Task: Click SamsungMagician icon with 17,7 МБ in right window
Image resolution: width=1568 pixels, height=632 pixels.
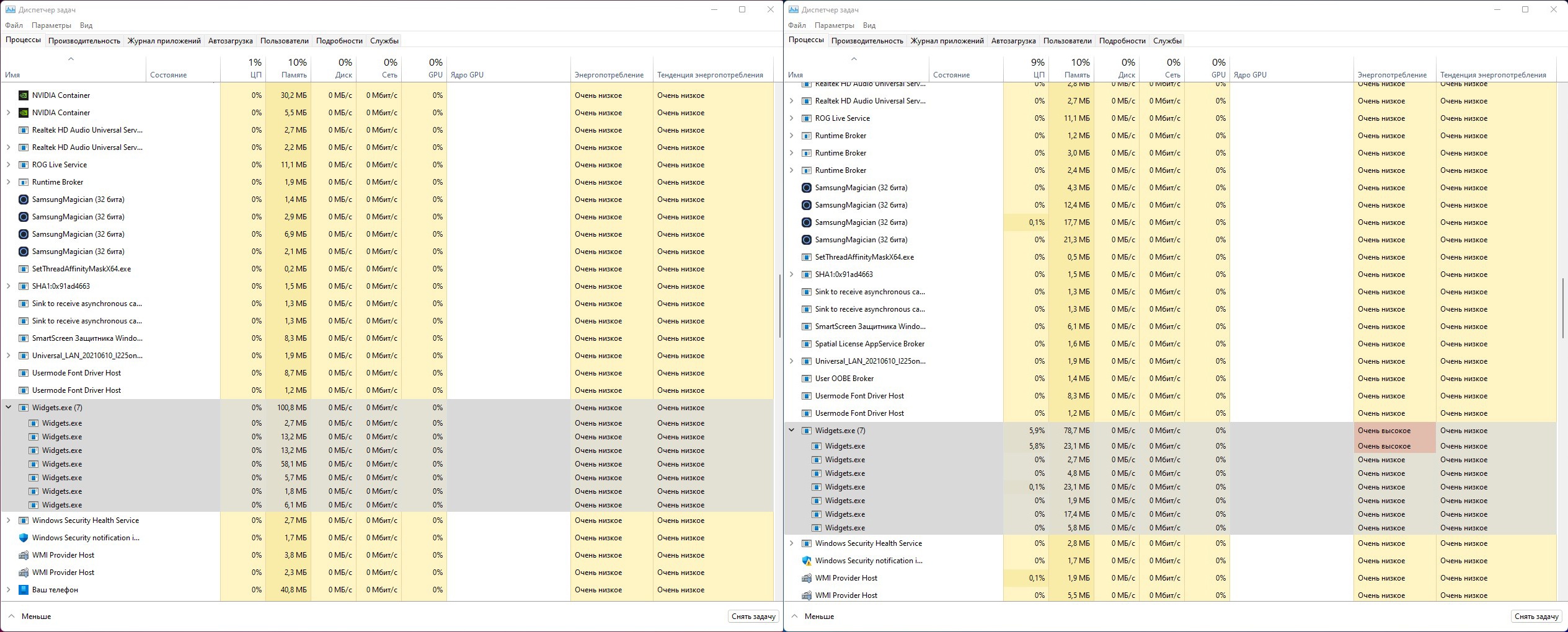Action: tap(807, 222)
